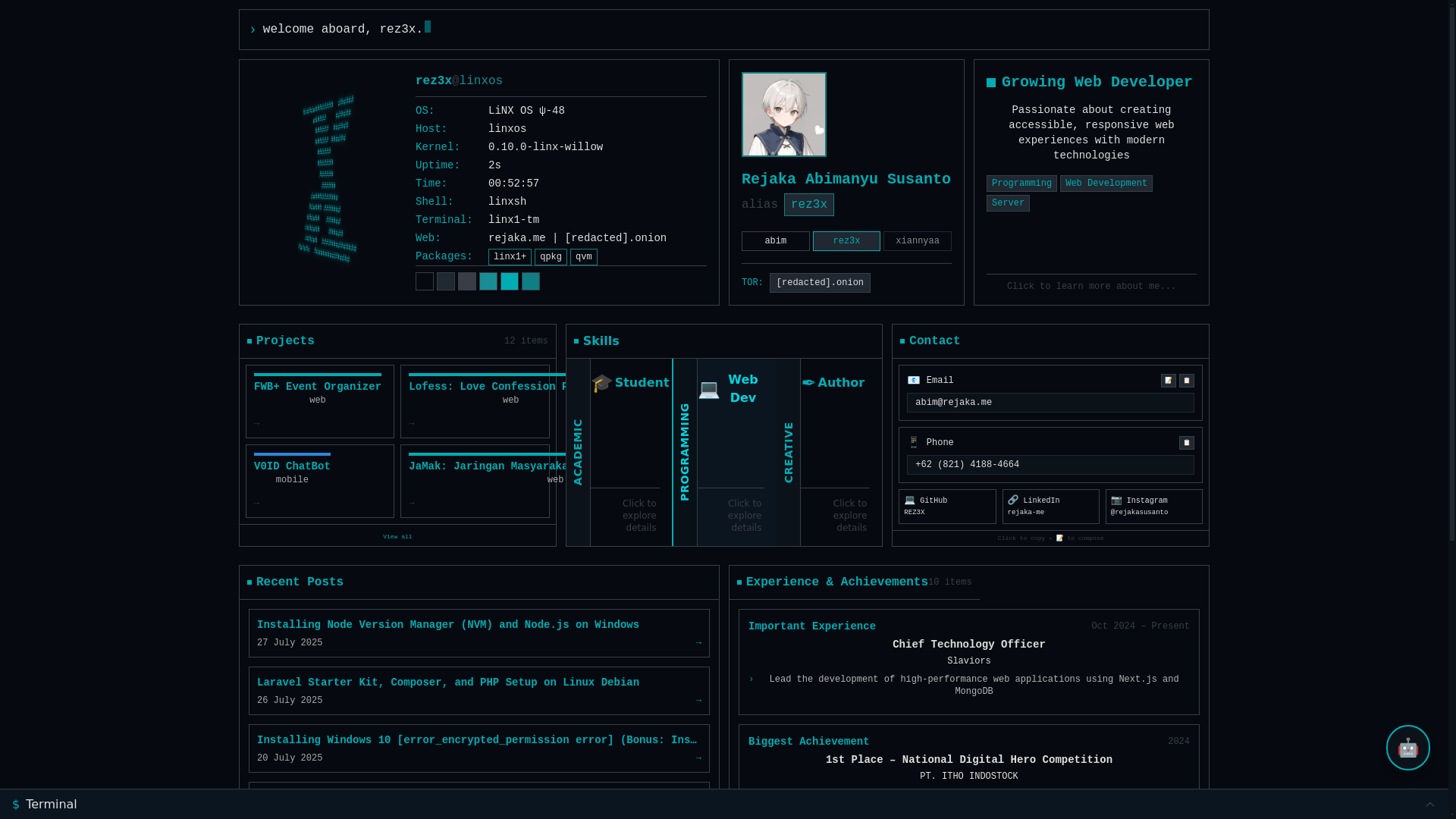Click the Author skill card title
The height and width of the screenshot is (819, 1456).
[841, 383]
